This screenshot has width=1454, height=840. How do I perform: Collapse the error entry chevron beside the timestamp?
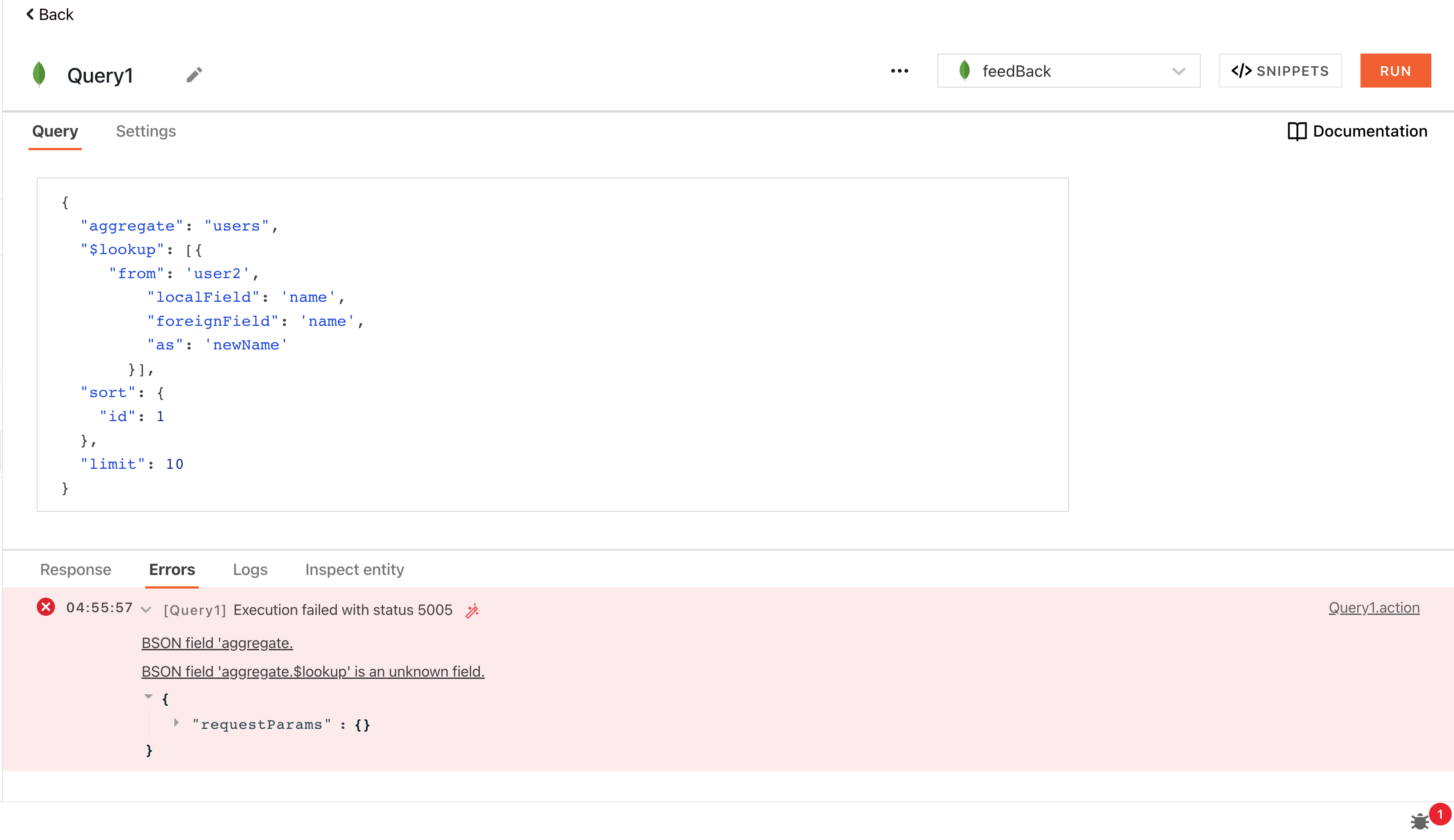tap(147, 610)
